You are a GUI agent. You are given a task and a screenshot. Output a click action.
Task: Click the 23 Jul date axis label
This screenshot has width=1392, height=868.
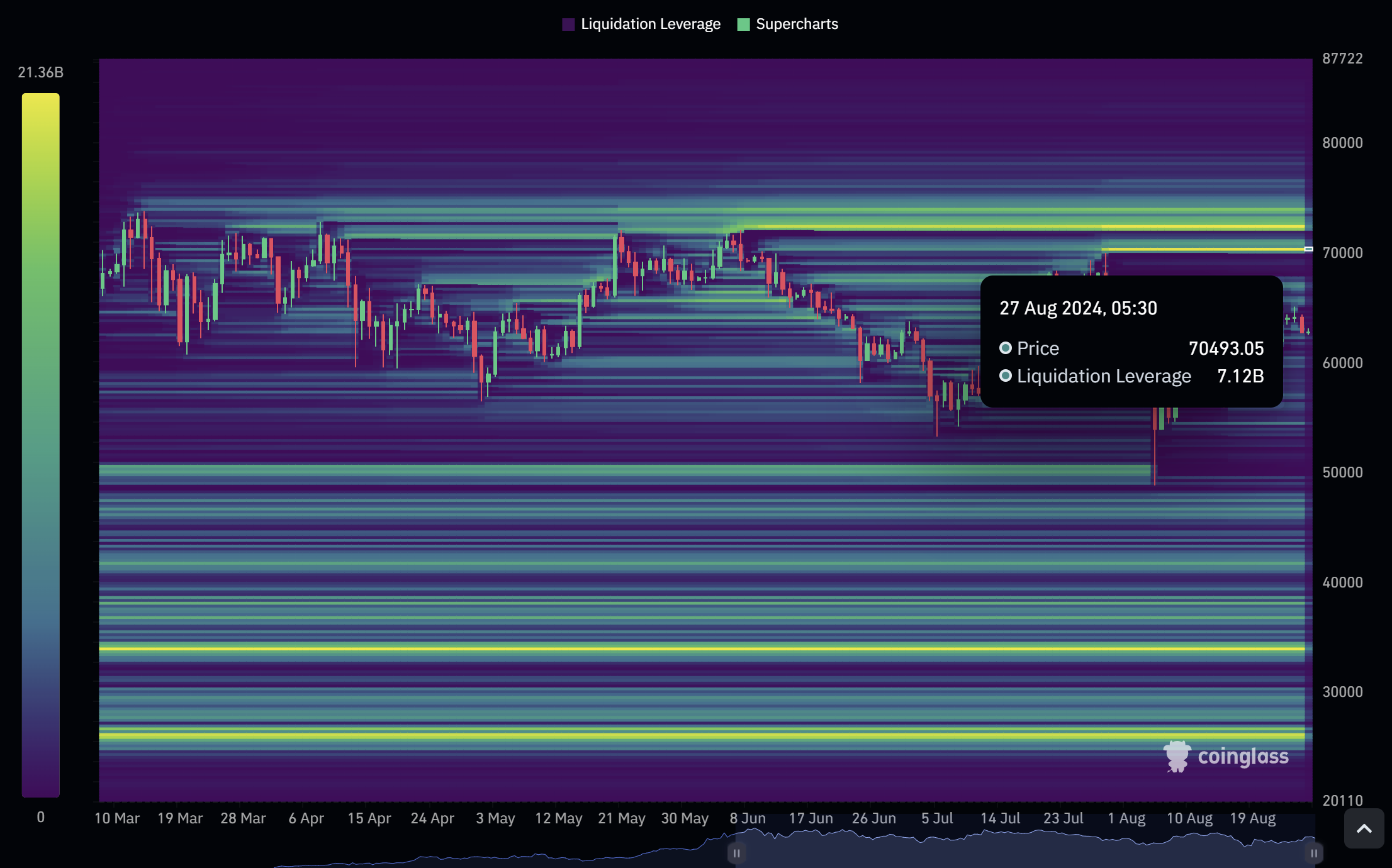pos(1064,818)
